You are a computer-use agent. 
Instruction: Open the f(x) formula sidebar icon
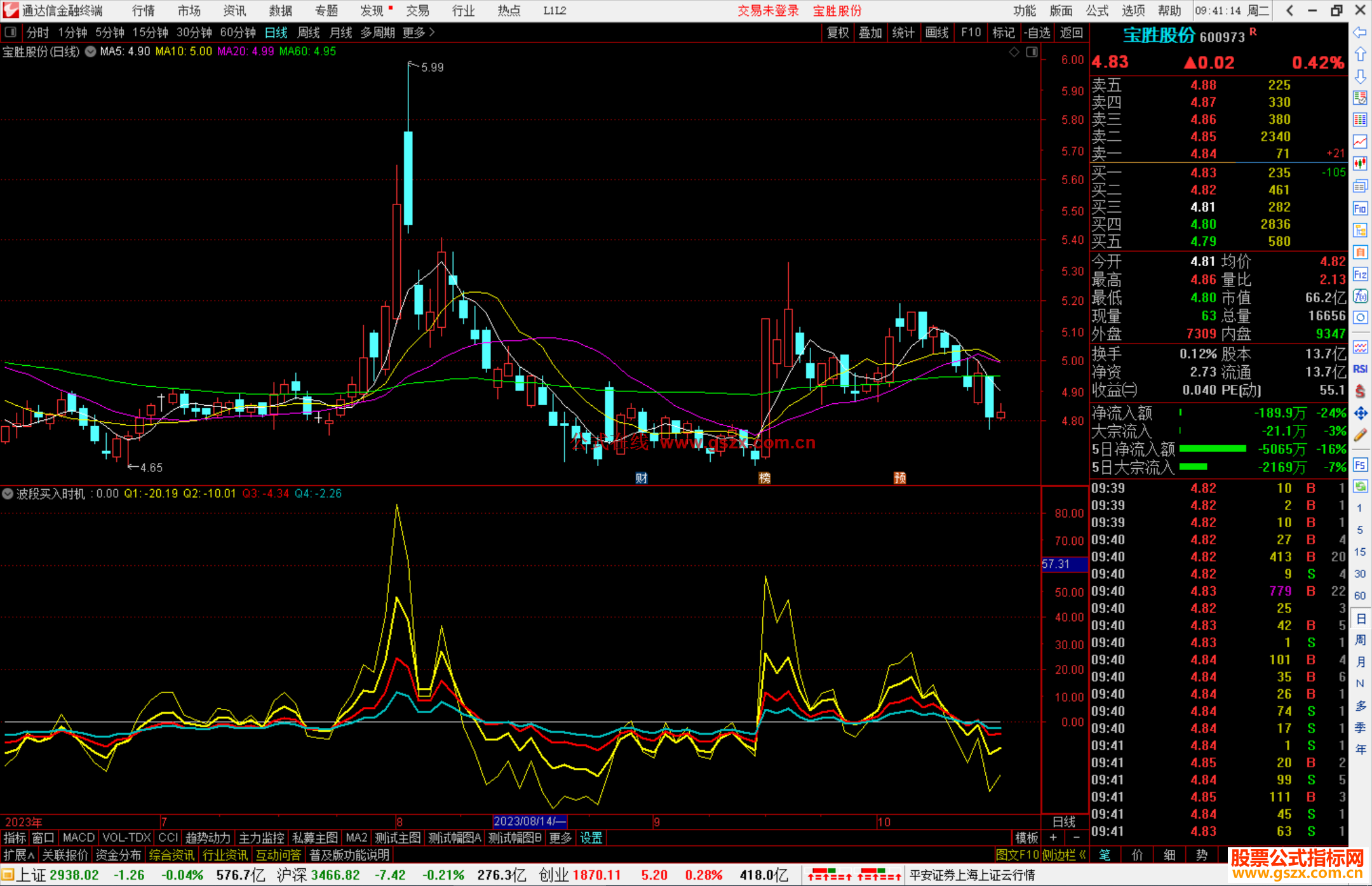point(1360,296)
